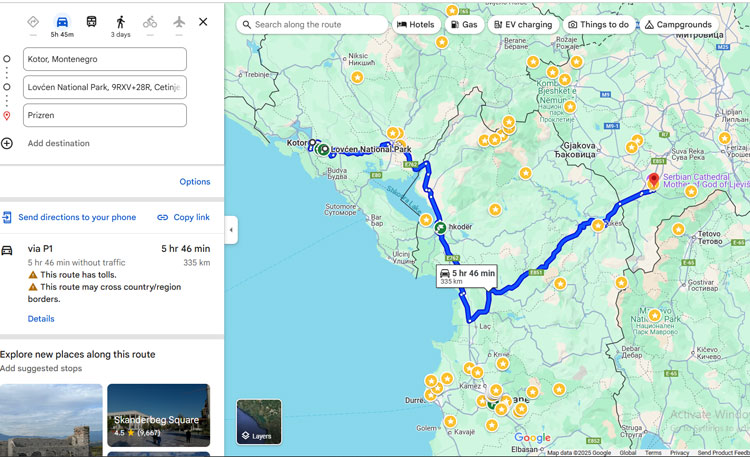Click the saved star in Mavrovo Park
Viewport: 750px width, 457px height.
[x=655, y=315]
